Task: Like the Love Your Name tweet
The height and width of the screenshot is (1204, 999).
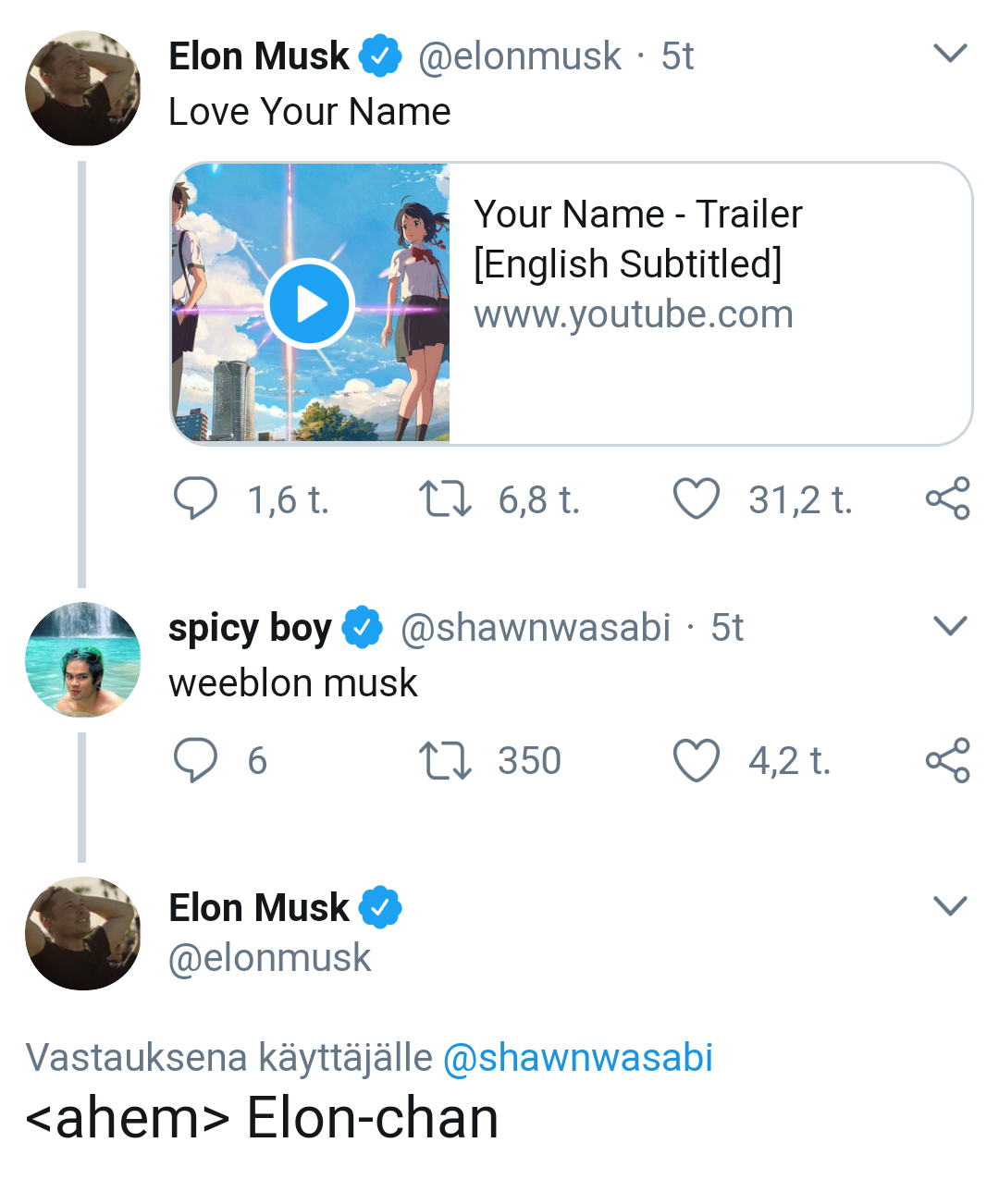Action: coord(696,498)
